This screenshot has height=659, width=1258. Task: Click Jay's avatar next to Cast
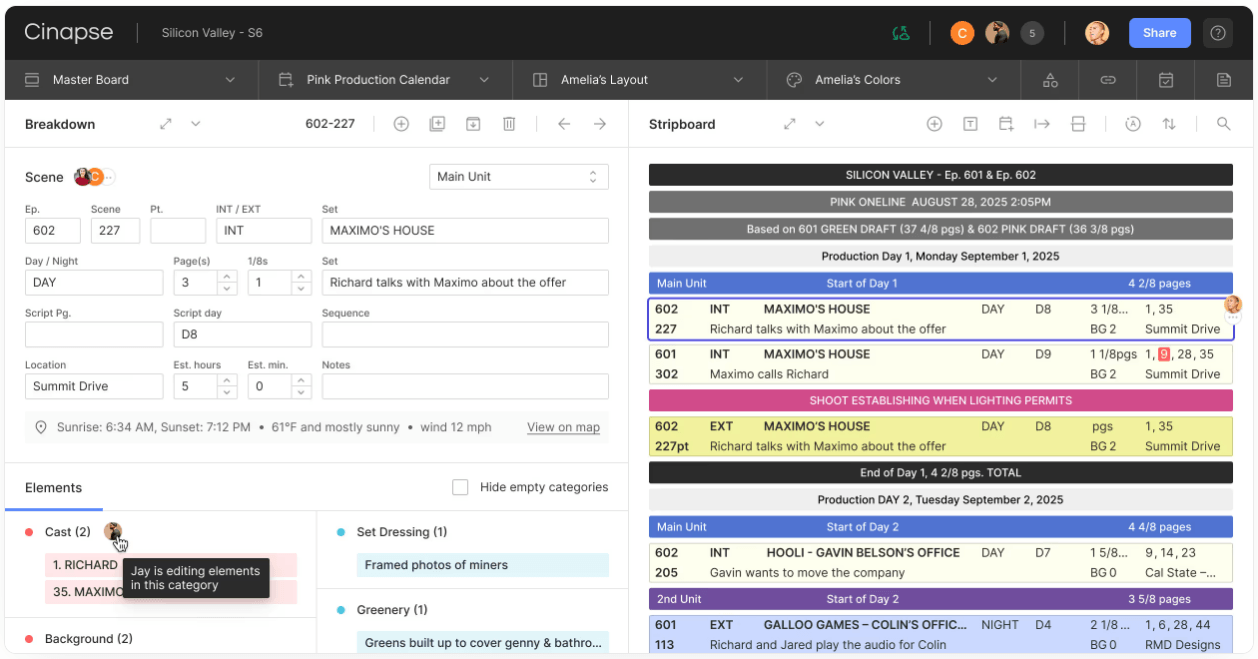(x=113, y=532)
